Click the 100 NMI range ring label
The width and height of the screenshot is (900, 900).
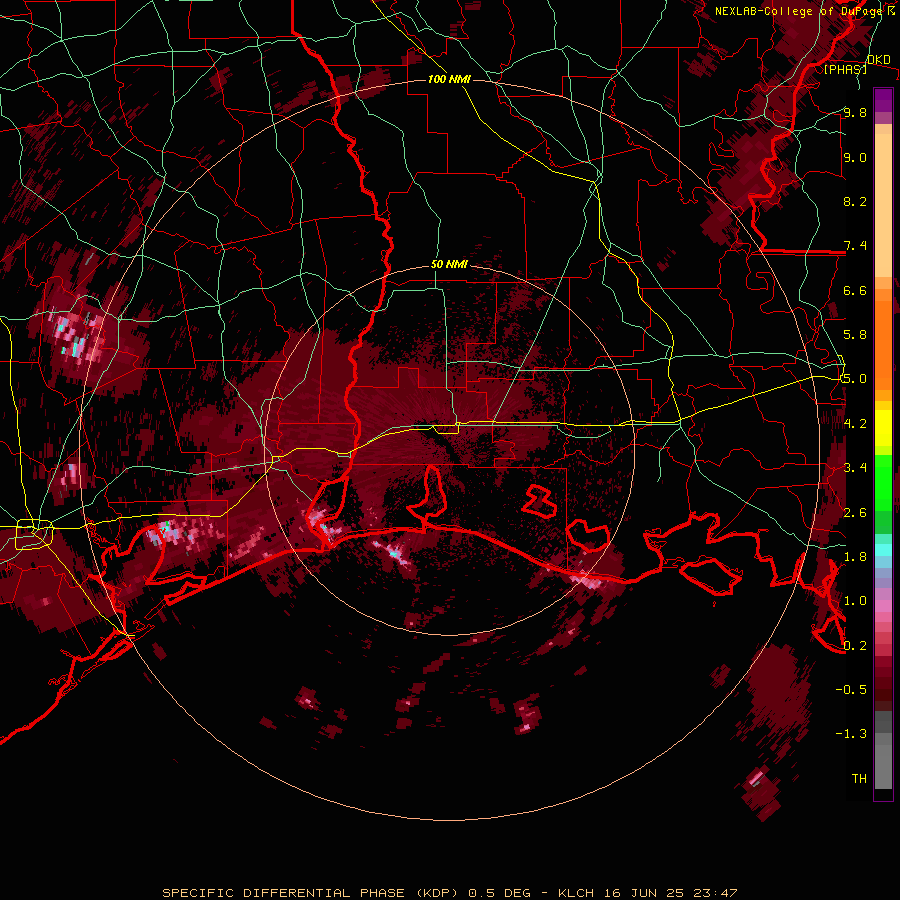pyautogui.click(x=449, y=79)
